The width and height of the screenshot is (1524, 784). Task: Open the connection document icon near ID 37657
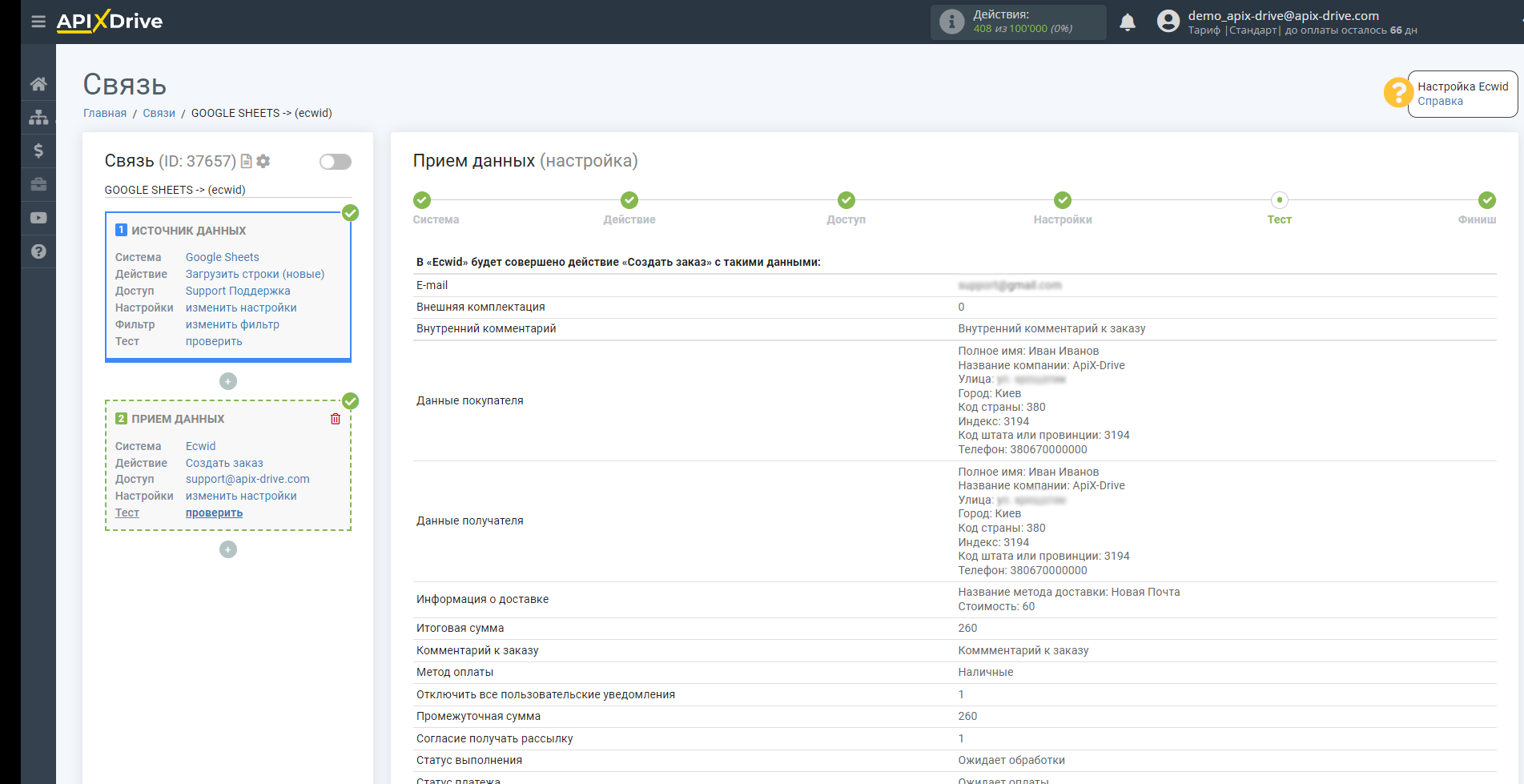pyautogui.click(x=247, y=161)
